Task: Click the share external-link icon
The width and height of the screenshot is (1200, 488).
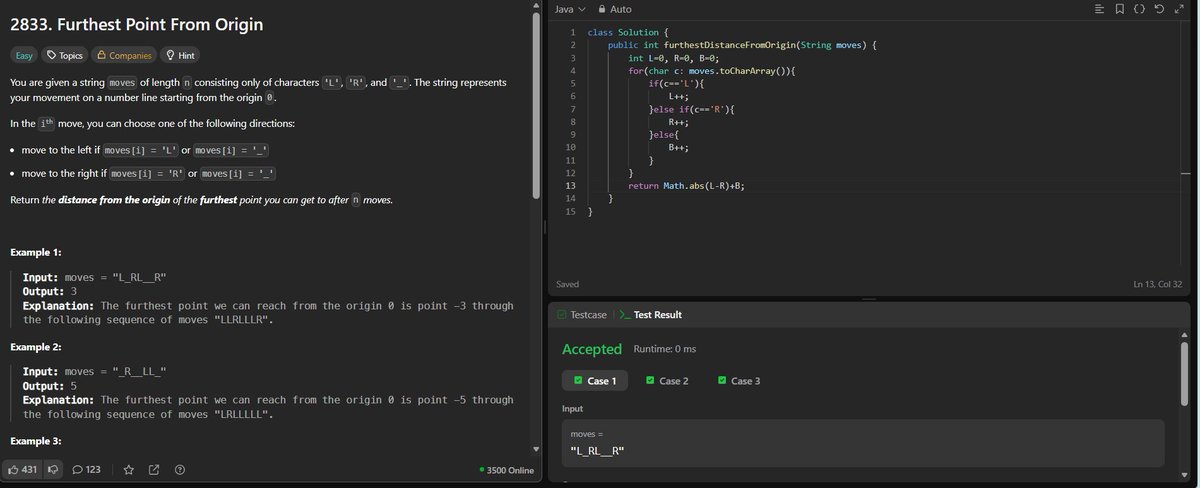Action: point(154,469)
